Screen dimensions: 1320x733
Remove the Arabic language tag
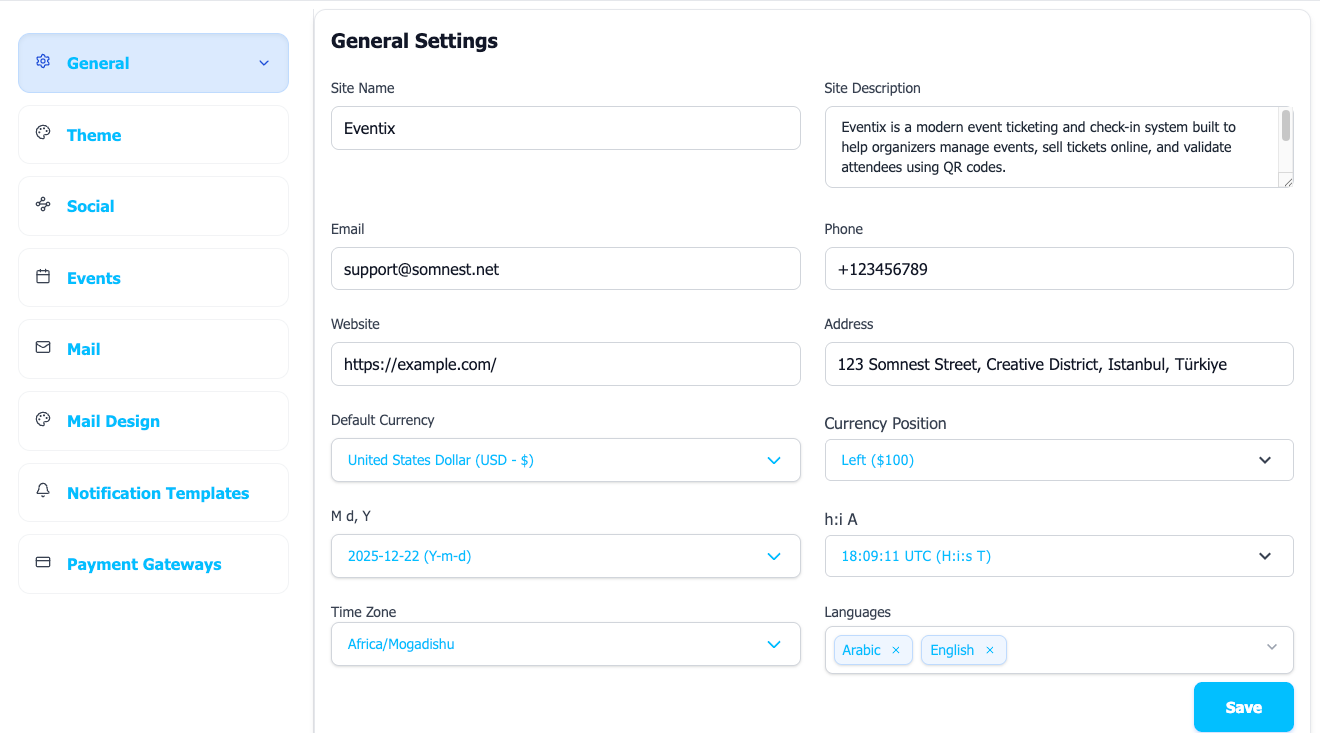pos(897,650)
